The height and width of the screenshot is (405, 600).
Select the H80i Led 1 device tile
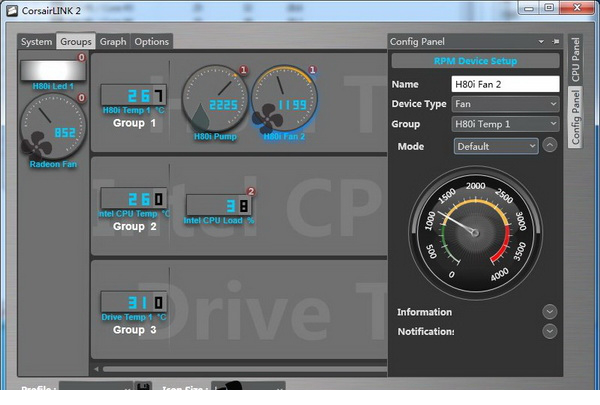point(53,70)
